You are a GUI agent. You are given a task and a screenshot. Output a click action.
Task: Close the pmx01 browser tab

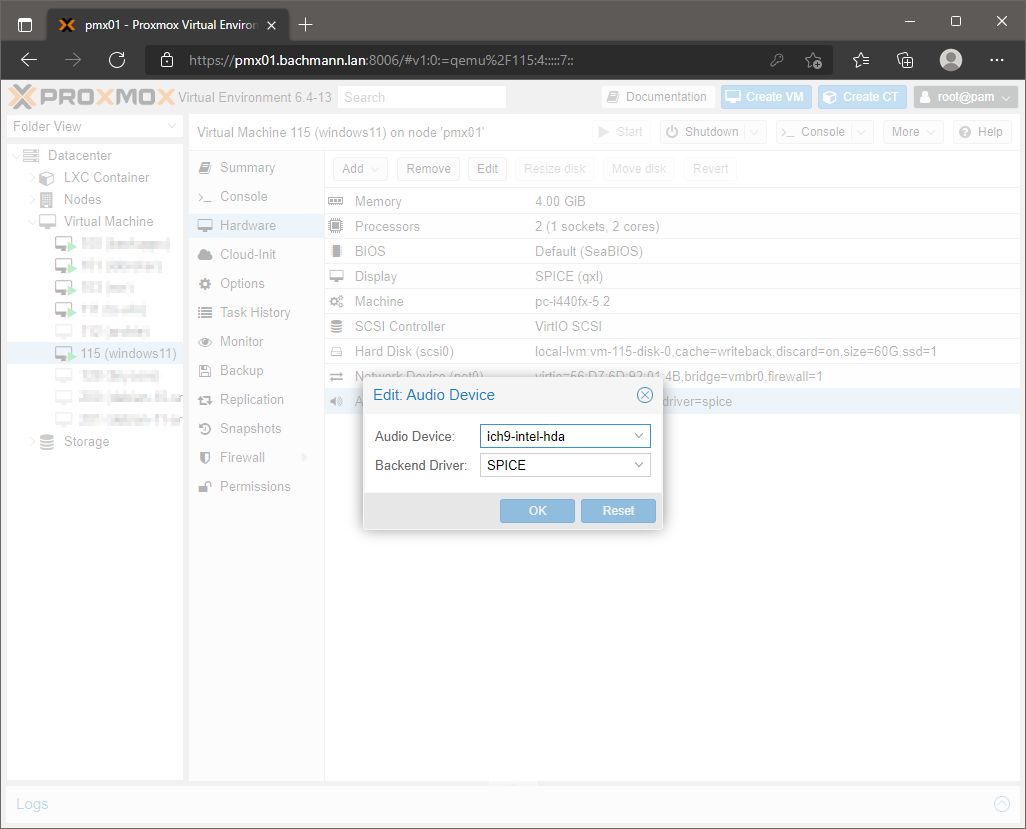(272, 26)
